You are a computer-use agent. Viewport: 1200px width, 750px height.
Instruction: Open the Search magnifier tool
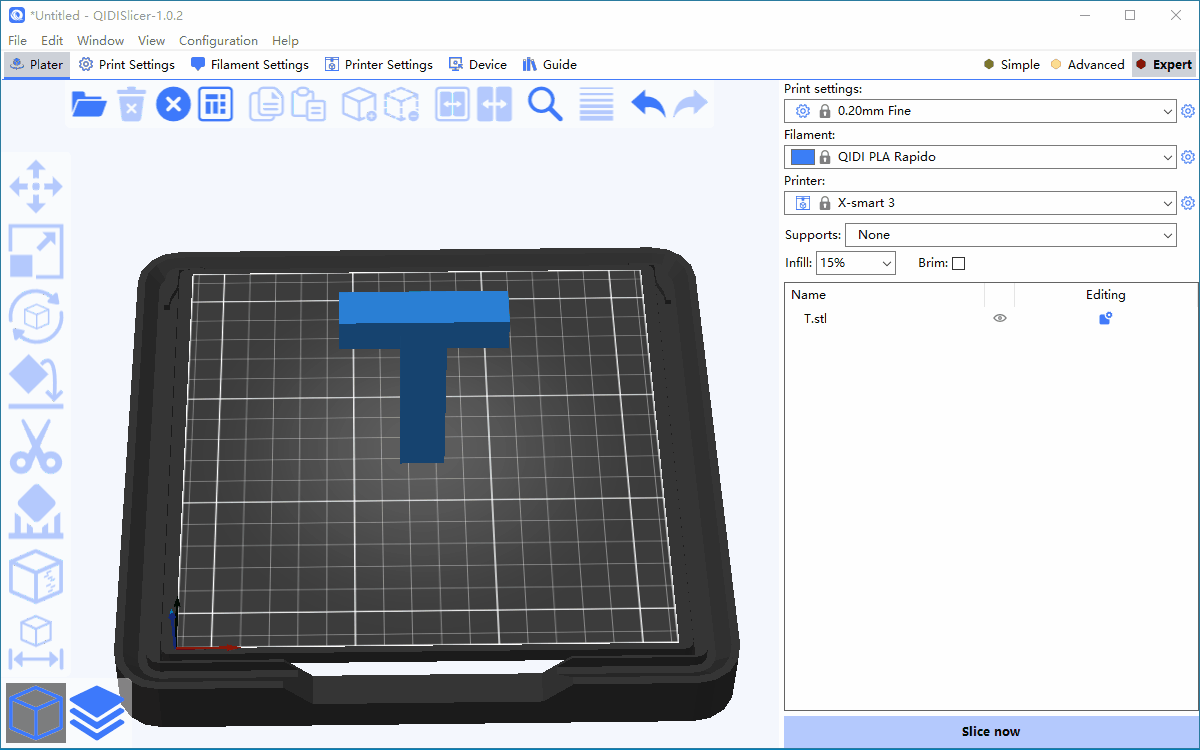[x=545, y=104]
